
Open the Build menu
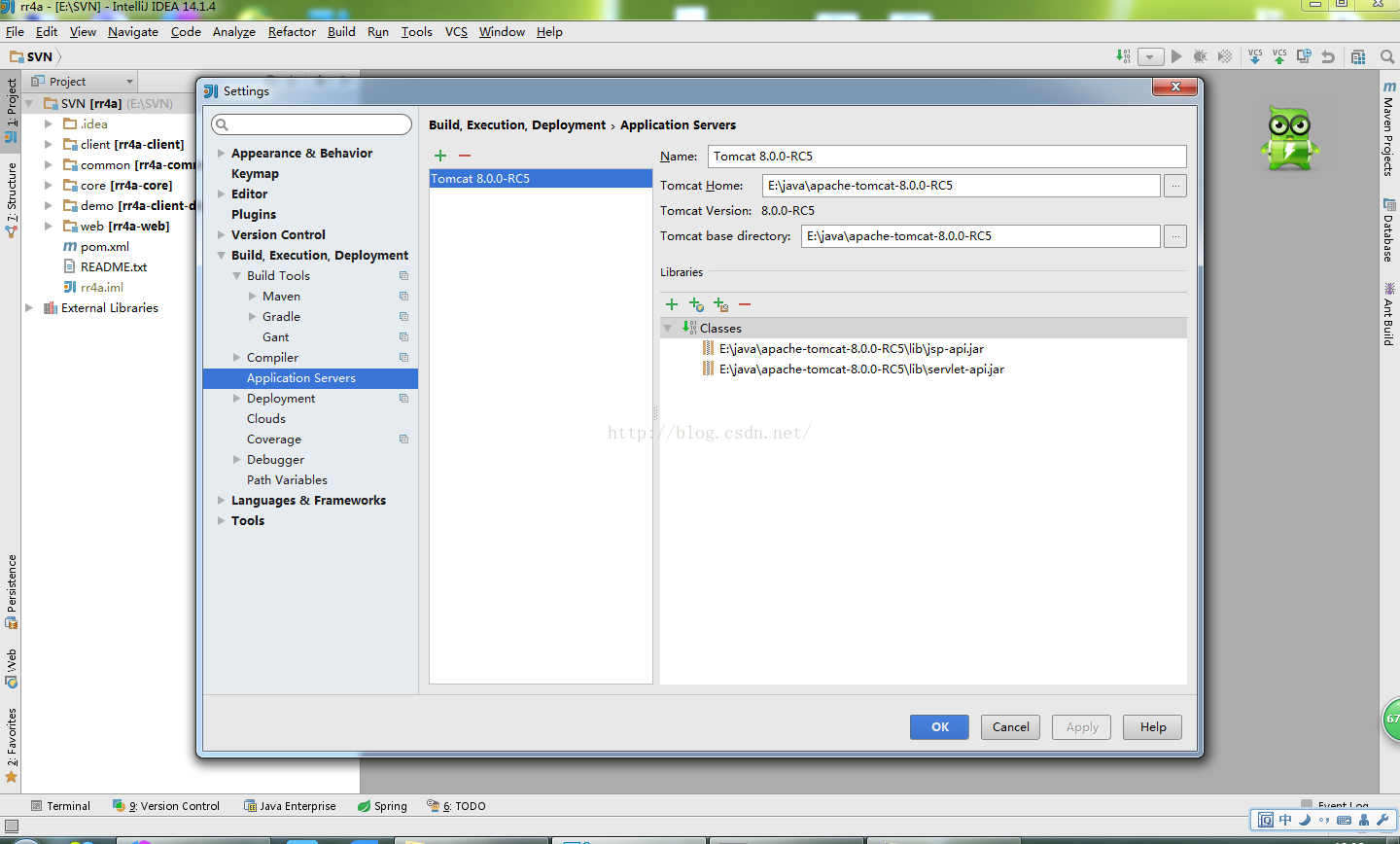coord(341,32)
